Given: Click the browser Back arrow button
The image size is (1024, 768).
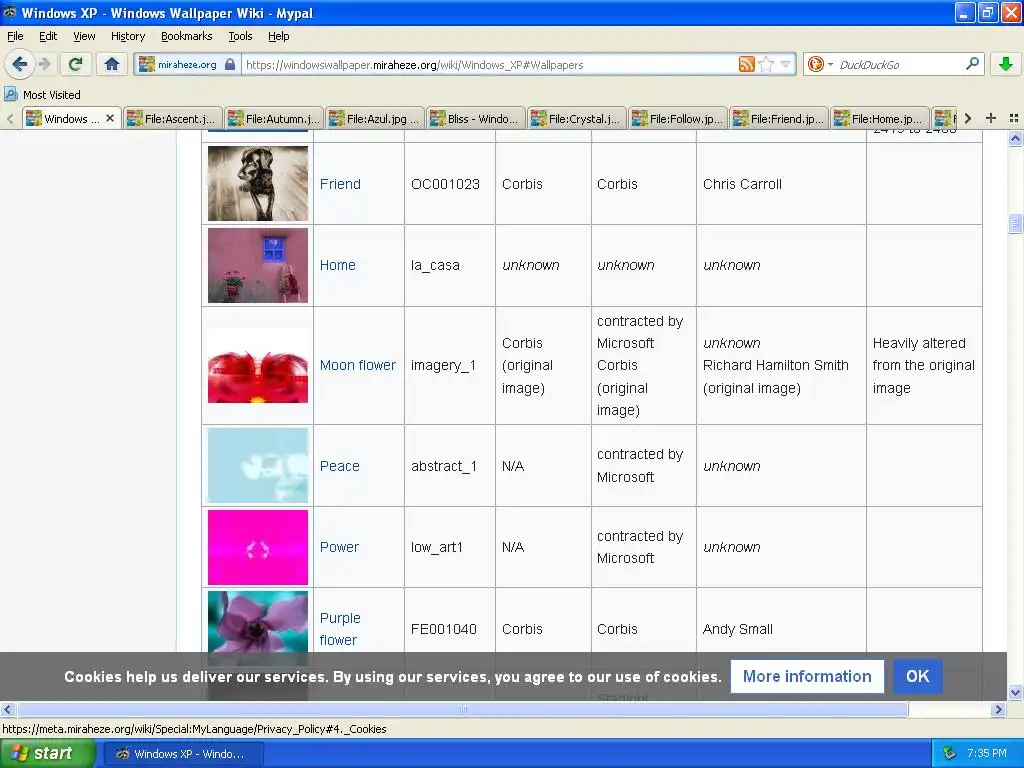Looking at the screenshot, I should click(x=20, y=64).
